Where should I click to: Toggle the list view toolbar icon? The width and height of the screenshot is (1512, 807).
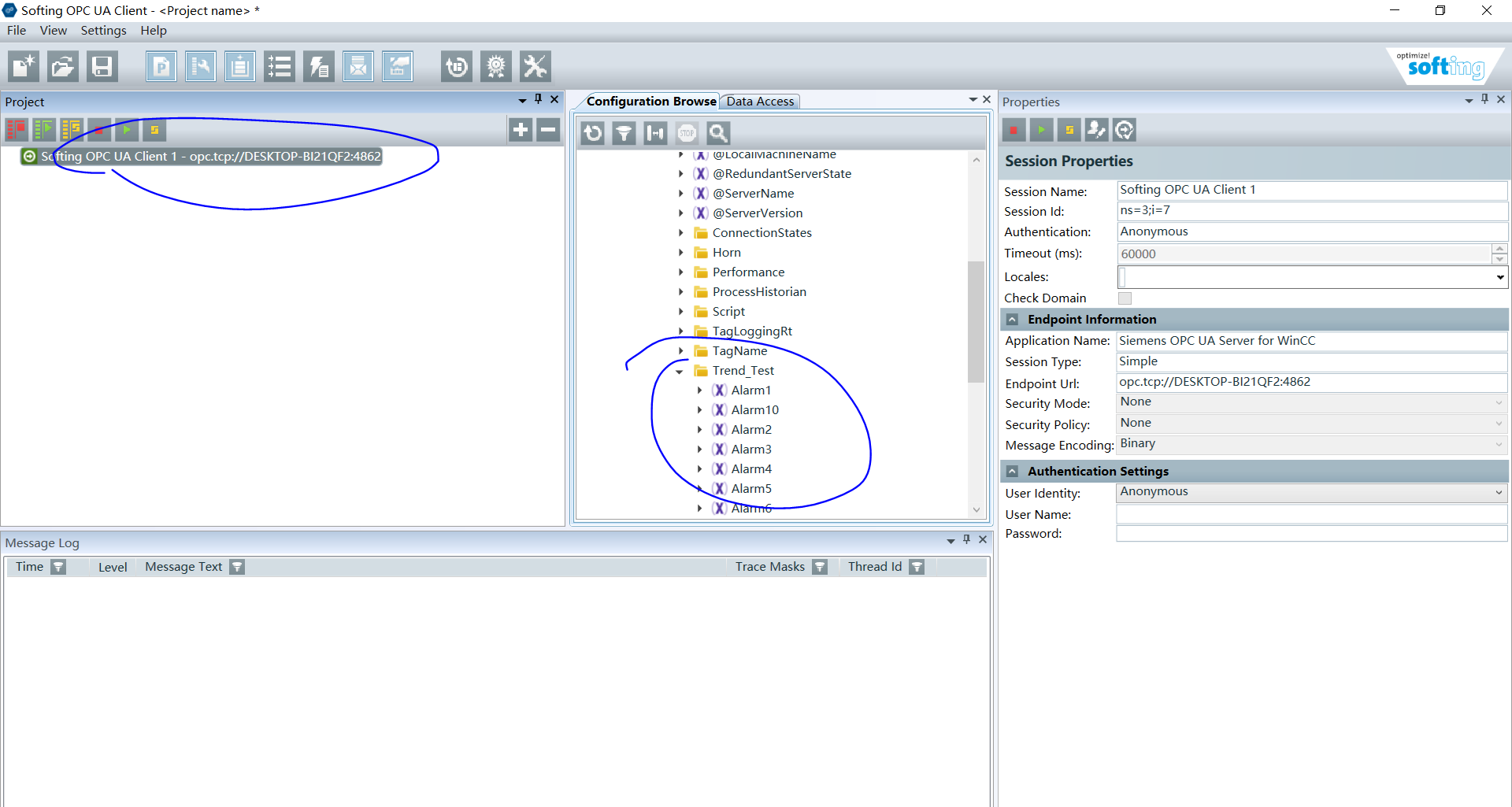(280, 67)
